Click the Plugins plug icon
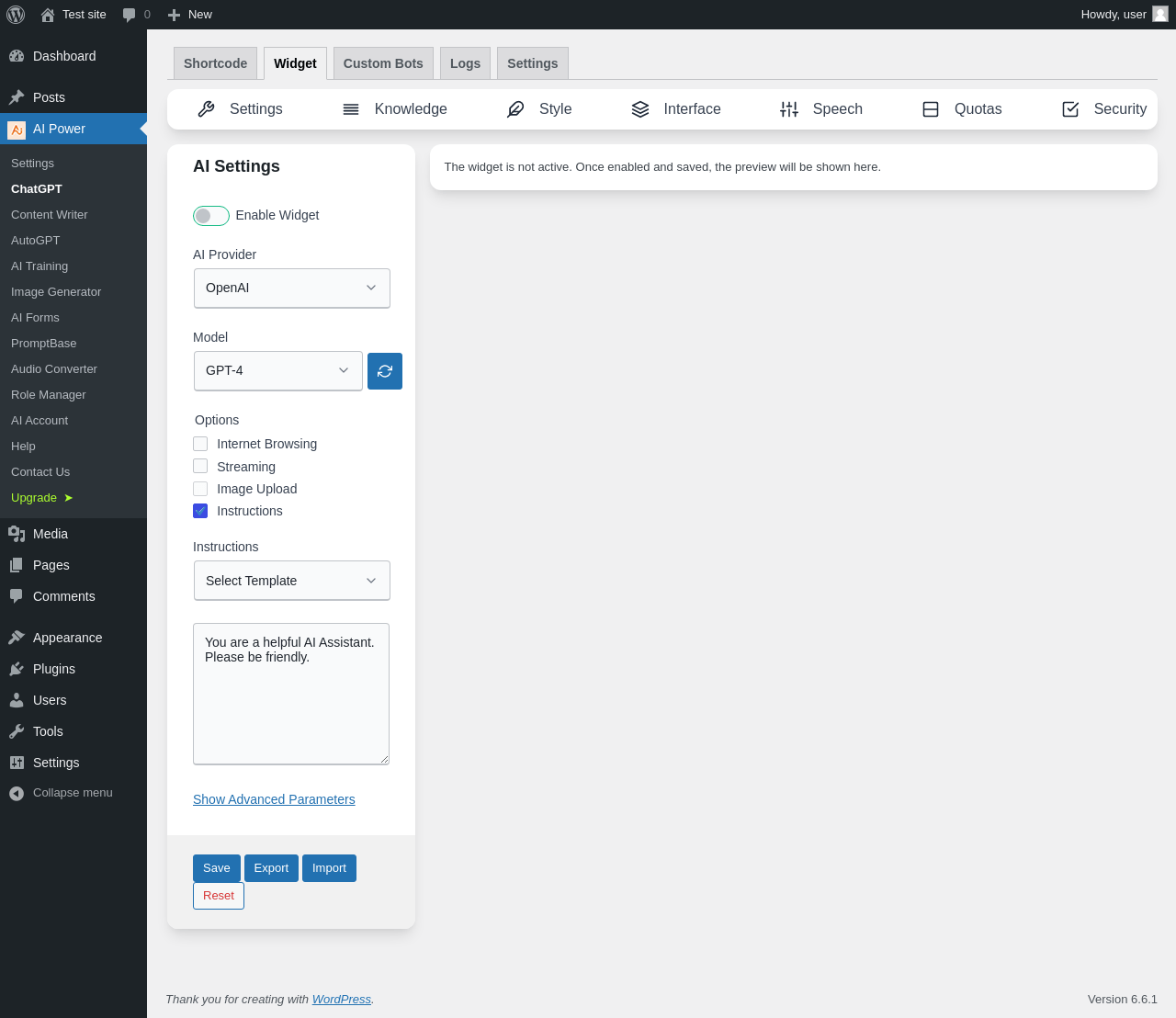1176x1018 pixels. click(17, 669)
